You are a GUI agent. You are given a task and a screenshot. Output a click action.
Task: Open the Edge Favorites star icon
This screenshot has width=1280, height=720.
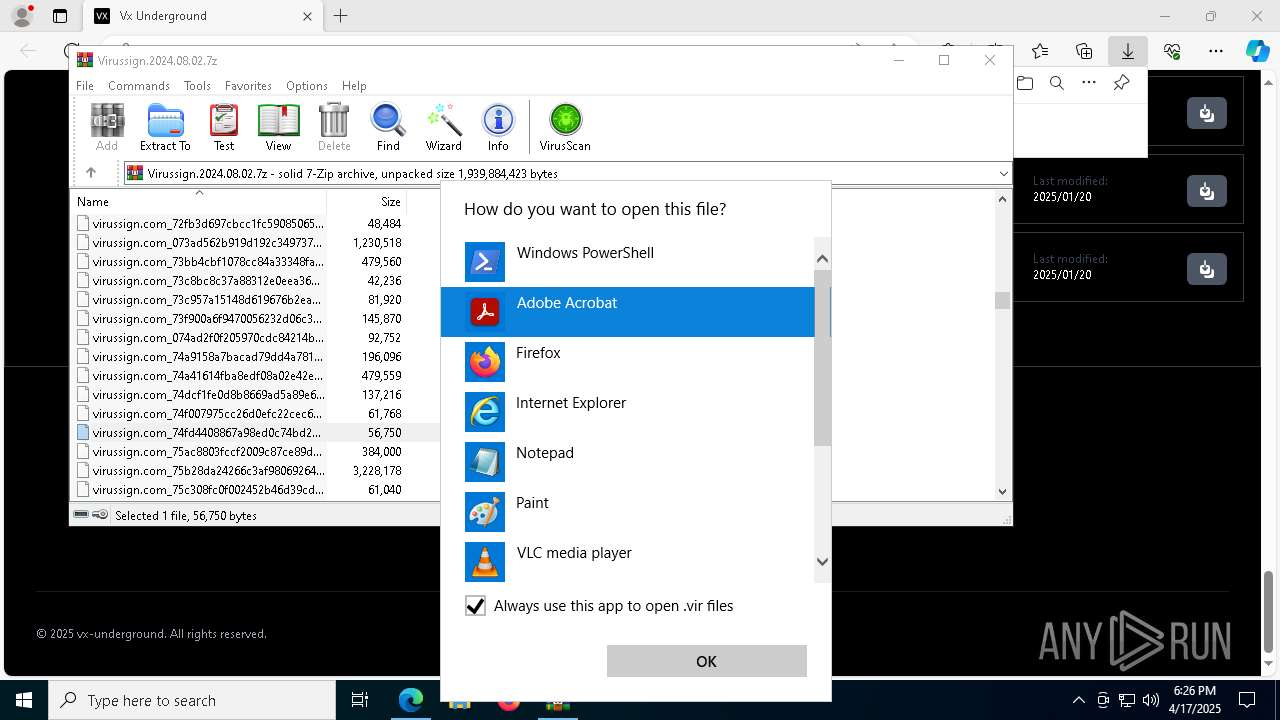click(x=1040, y=51)
